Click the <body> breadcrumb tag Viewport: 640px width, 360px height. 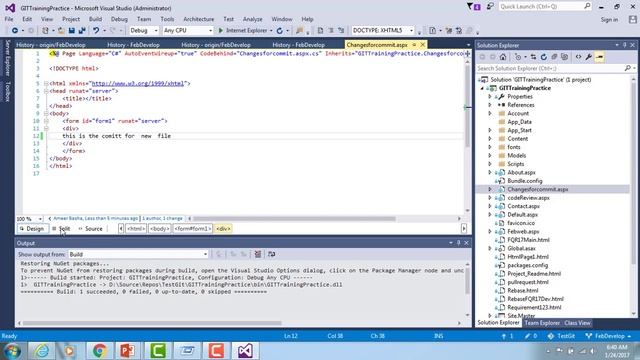[x=159, y=229]
